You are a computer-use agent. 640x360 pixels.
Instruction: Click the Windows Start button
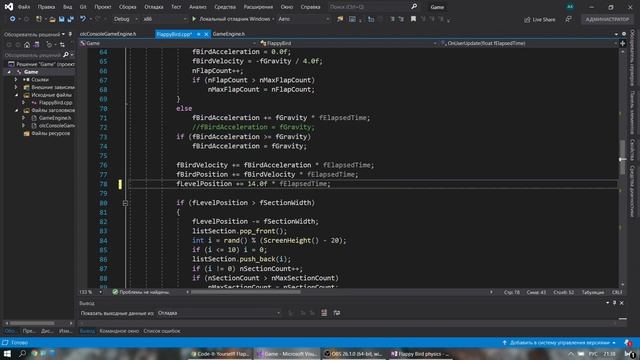click(x=7, y=354)
